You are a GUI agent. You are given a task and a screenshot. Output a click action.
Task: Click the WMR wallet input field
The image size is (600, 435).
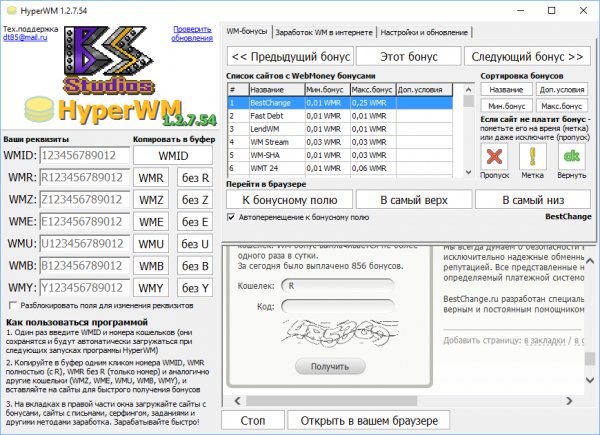85,178
